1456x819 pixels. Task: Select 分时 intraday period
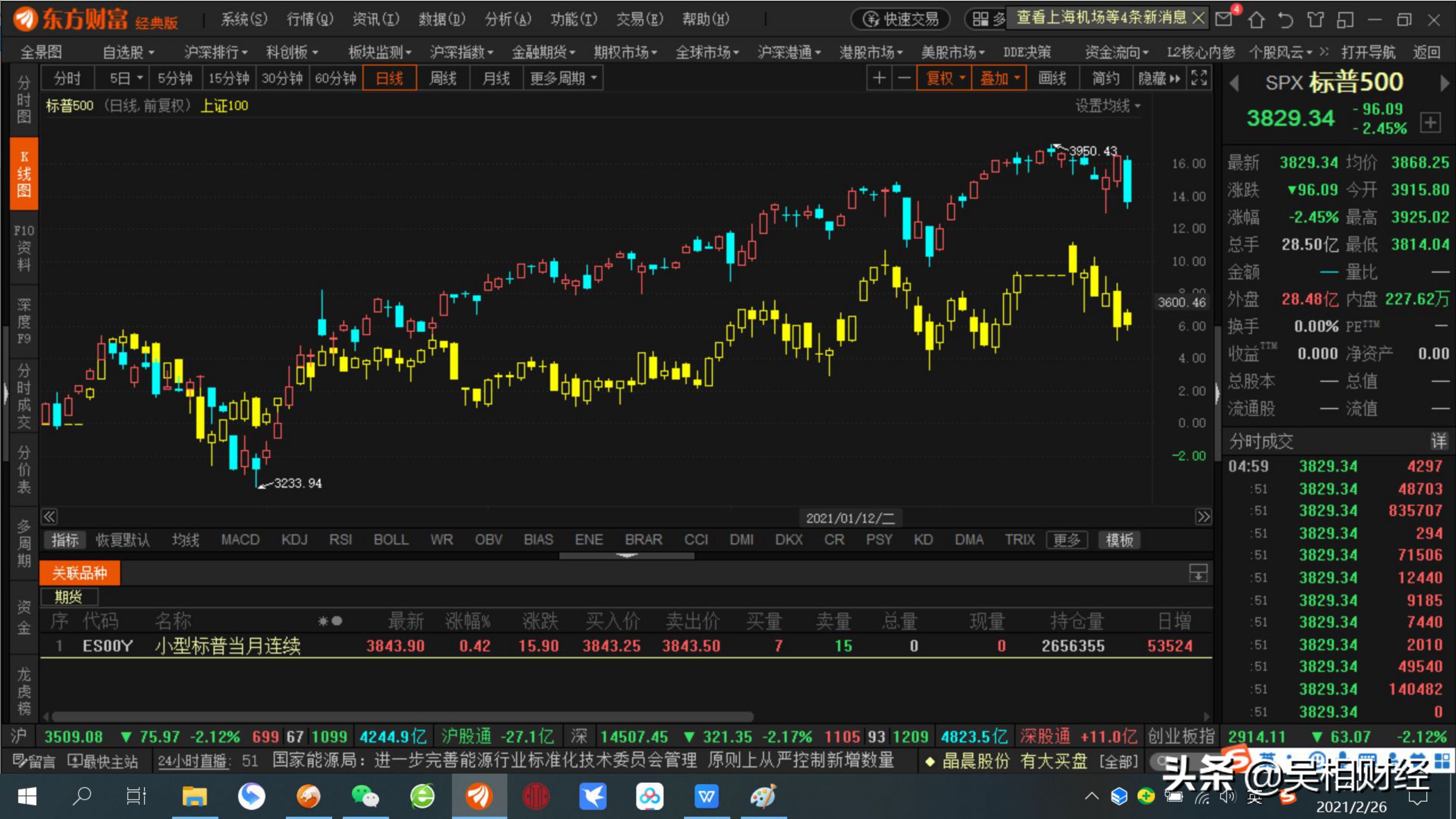click(x=67, y=78)
